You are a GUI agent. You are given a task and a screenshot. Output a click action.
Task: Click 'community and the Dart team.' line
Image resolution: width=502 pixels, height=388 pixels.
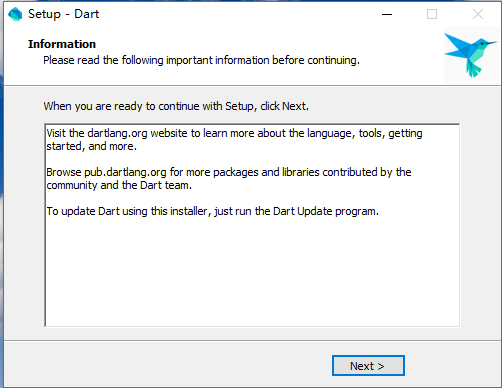[119, 185]
